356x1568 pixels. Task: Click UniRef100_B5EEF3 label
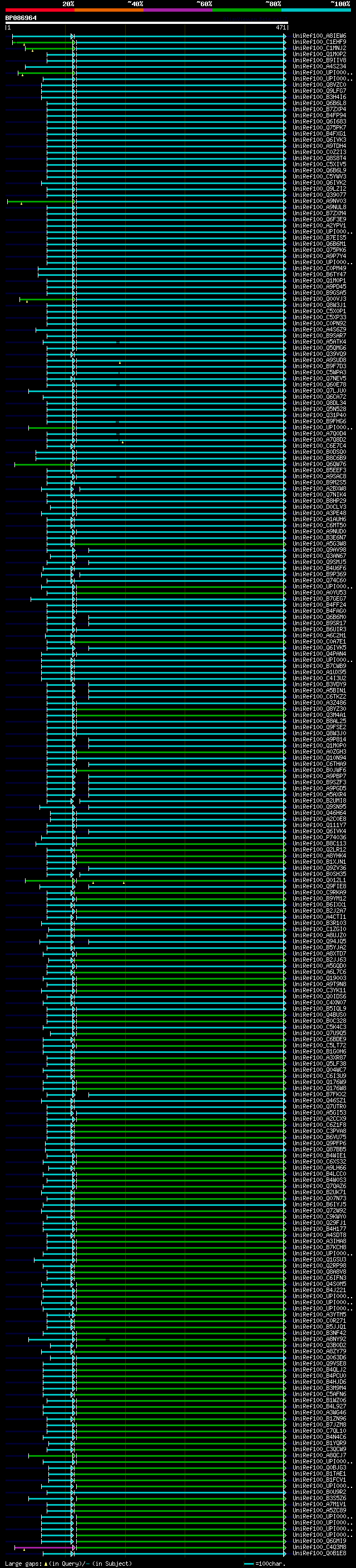(319, 471)
